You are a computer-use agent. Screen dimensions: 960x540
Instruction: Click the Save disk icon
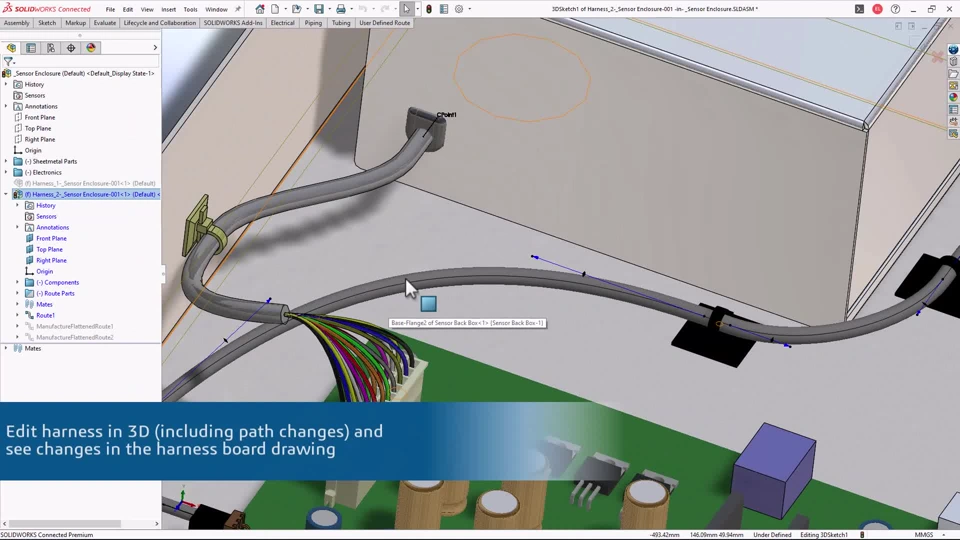(319, 9)
